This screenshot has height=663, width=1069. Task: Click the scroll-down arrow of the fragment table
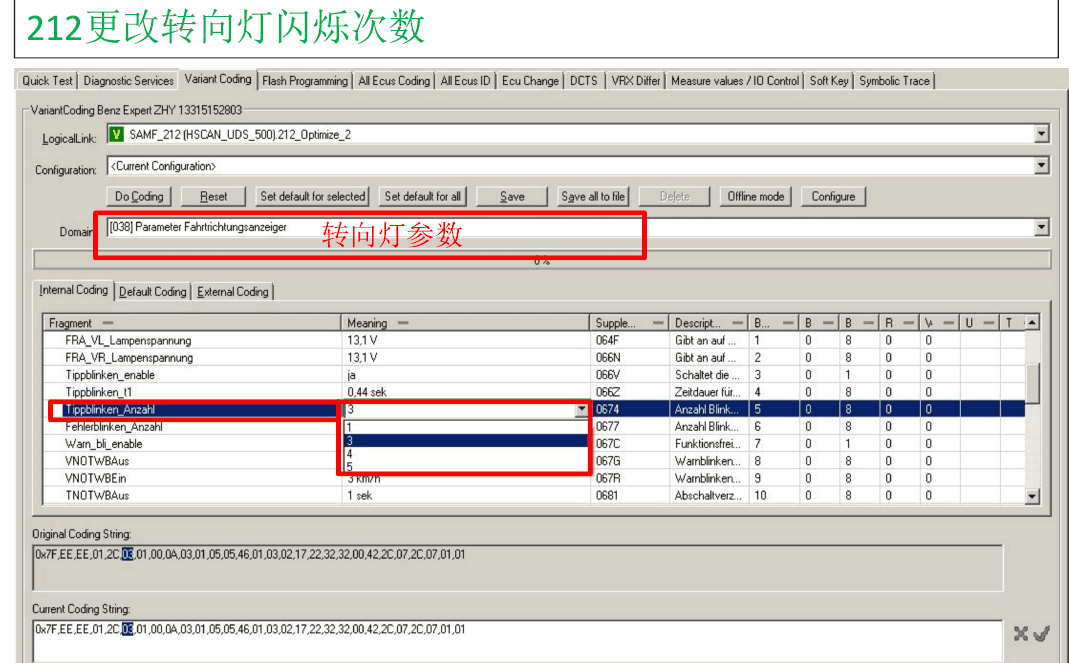[x=1033, y=496]
